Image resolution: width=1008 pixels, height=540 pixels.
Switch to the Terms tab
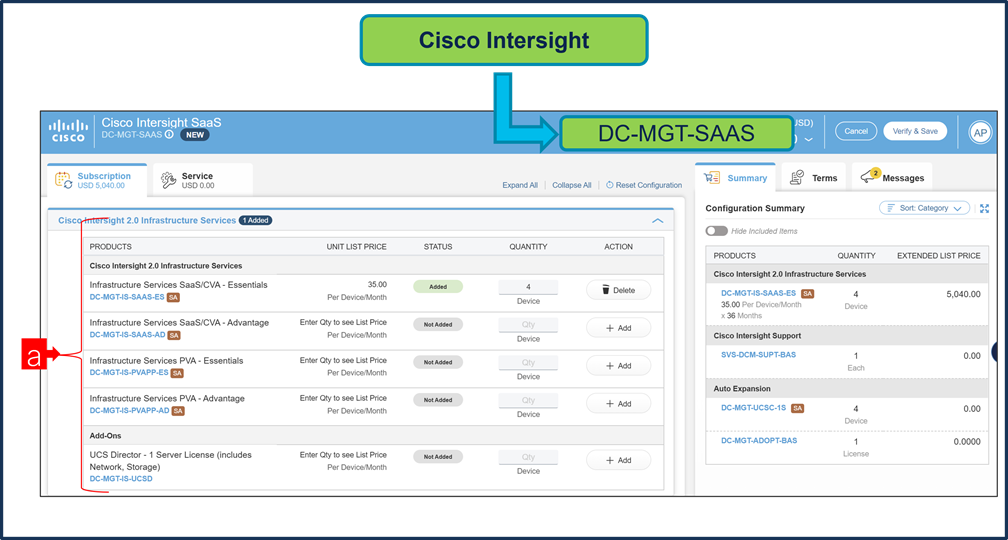point(814,178)
